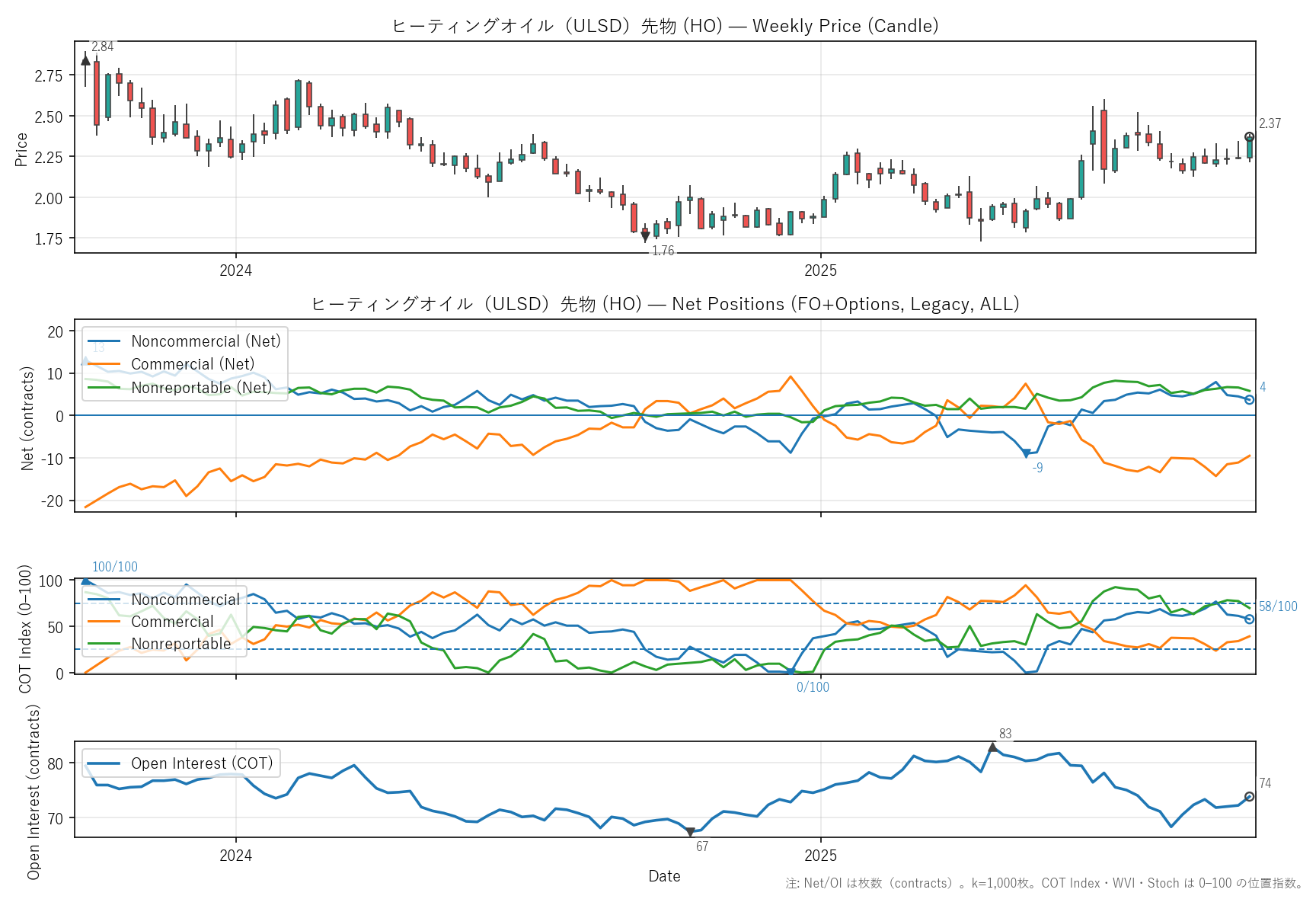Image resolution: width=1316 pixels, height=899 pixels.
Task: Click the Date axis label at bottom
Action: pyautogui.click(x=664, y=876)
